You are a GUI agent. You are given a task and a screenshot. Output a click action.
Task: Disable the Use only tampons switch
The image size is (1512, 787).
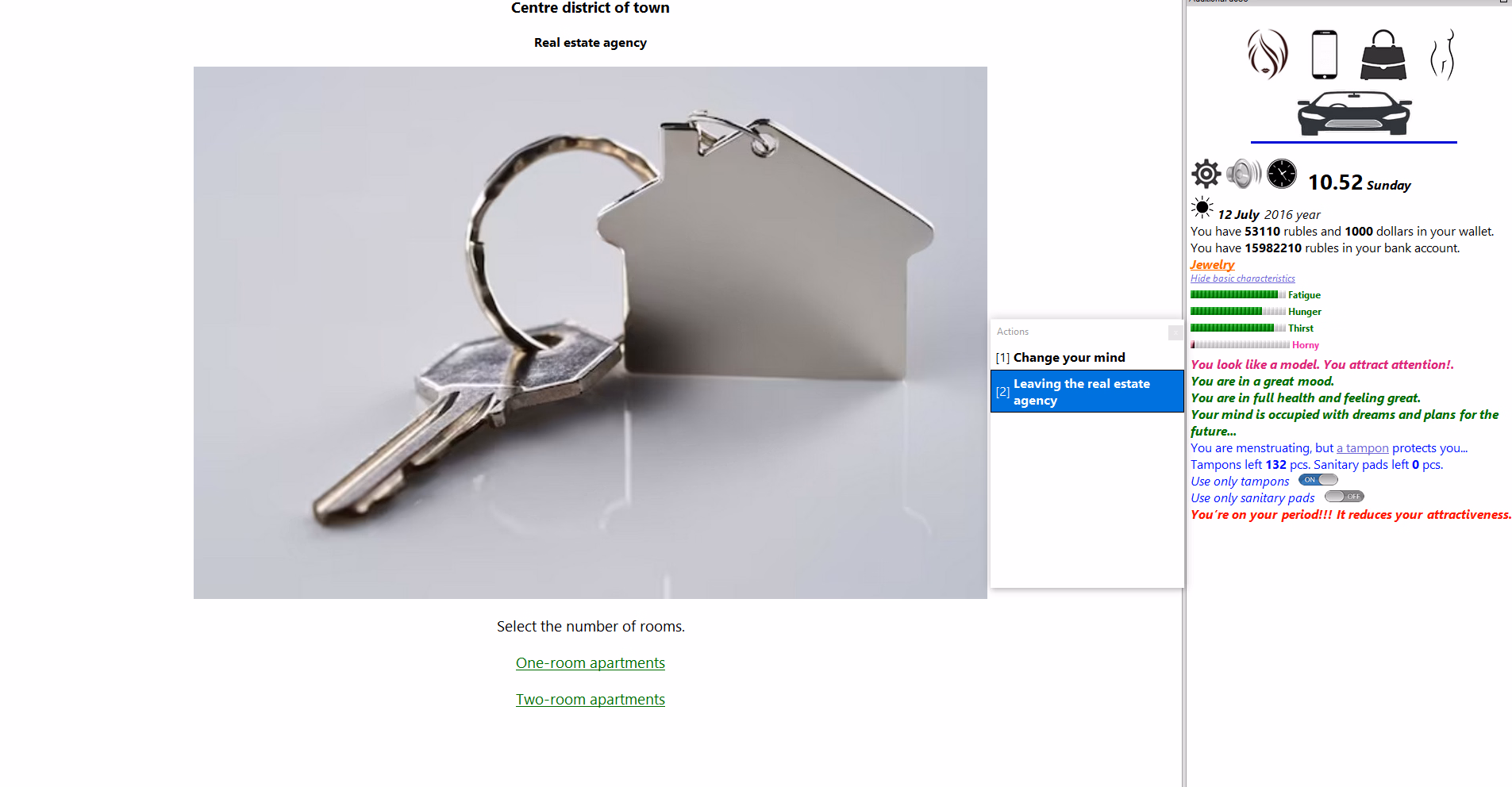tap(1318, 480)
